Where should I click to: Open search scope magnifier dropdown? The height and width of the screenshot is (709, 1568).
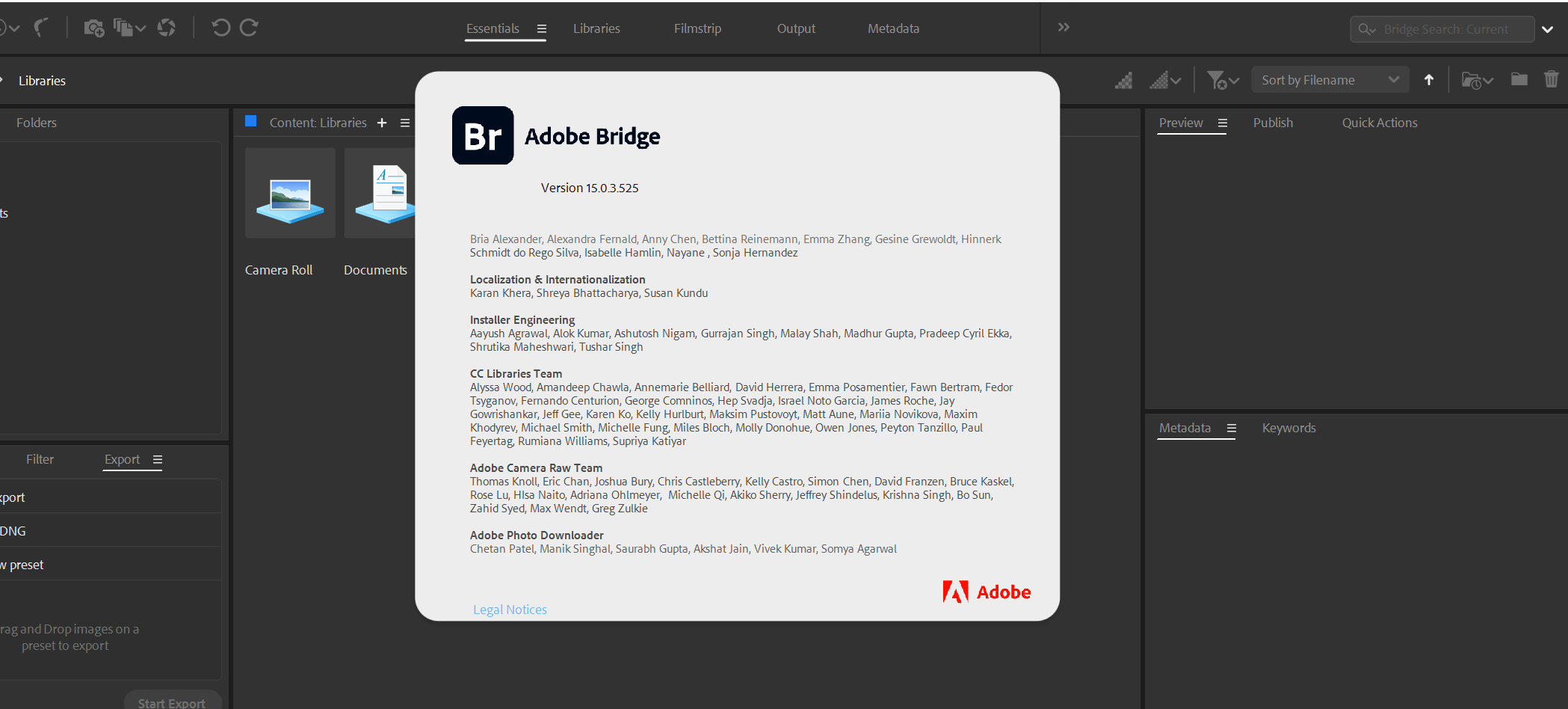pyautogui.click(x=1367, y=29)
